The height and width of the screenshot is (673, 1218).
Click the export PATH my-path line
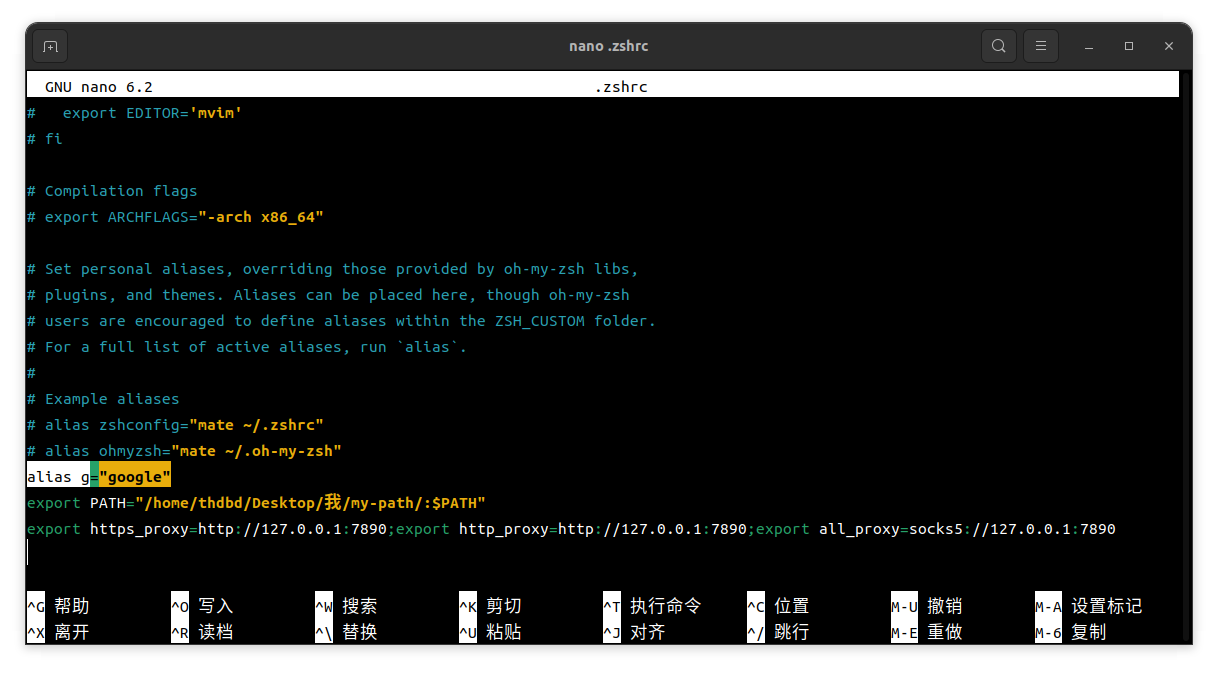tap(256, 503)
